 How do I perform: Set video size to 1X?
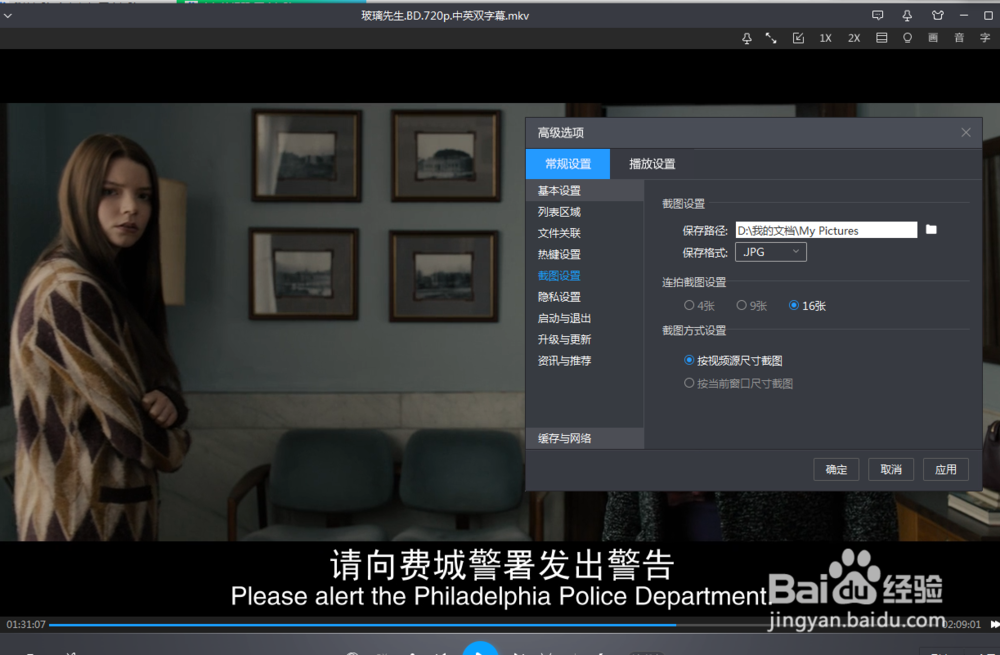pos(825,38)
